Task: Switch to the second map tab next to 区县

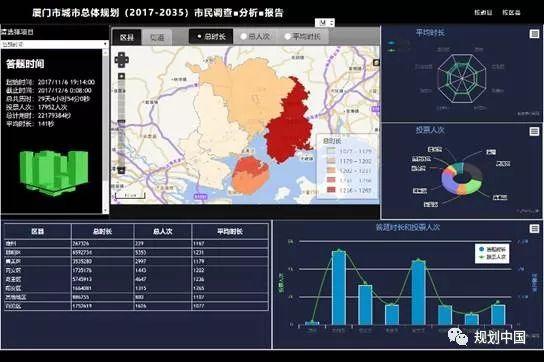Action: click(x=157, y=37)
